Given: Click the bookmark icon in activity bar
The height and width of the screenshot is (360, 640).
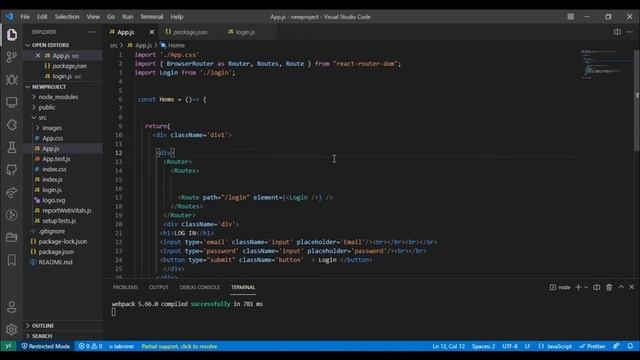Looking at the screenshot, I should coord(11,260).
